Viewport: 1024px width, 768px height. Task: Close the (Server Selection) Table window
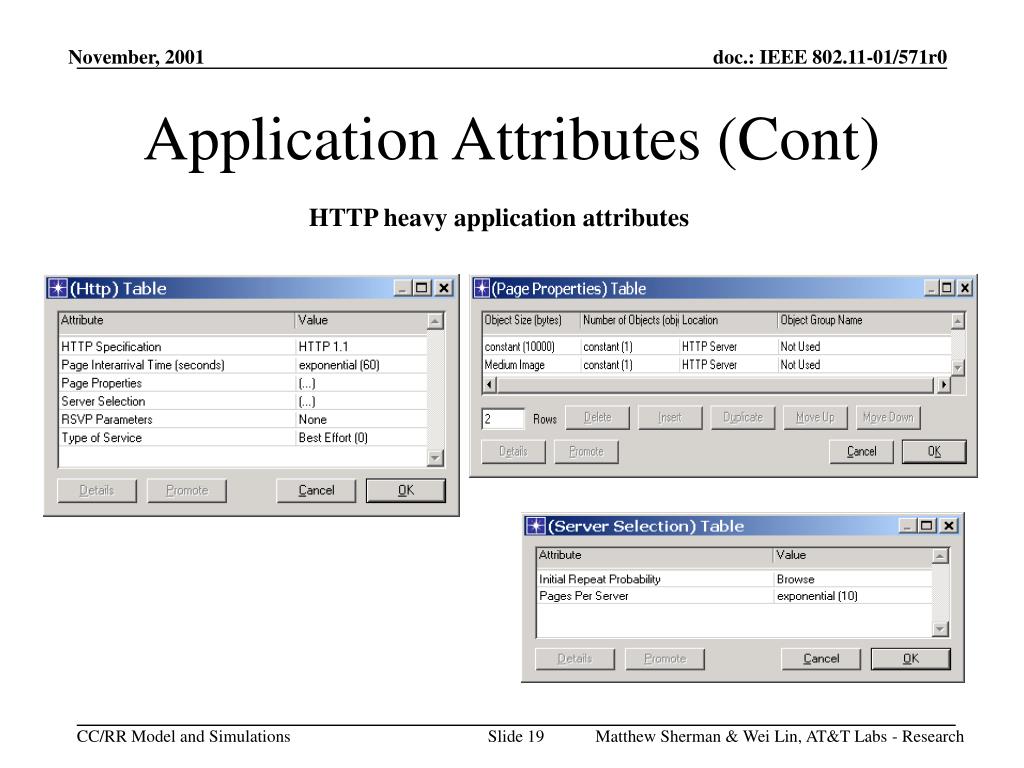tap(949, 526)
